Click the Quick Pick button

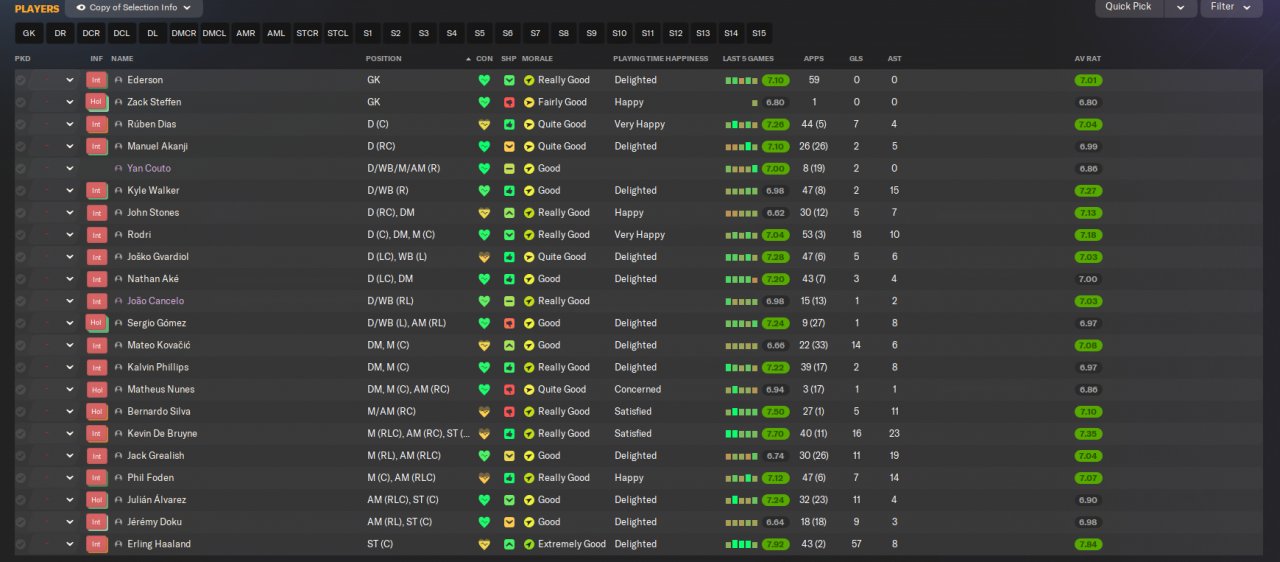click(x=1130, y=7)
